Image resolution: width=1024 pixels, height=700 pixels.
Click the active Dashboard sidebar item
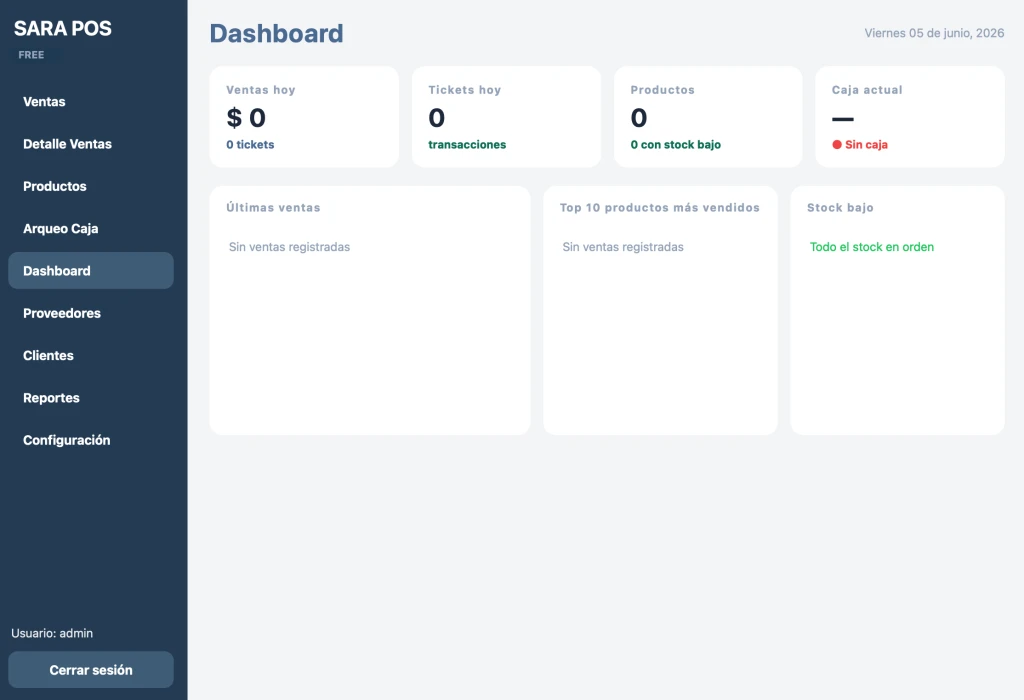click(x=91, y=271)
